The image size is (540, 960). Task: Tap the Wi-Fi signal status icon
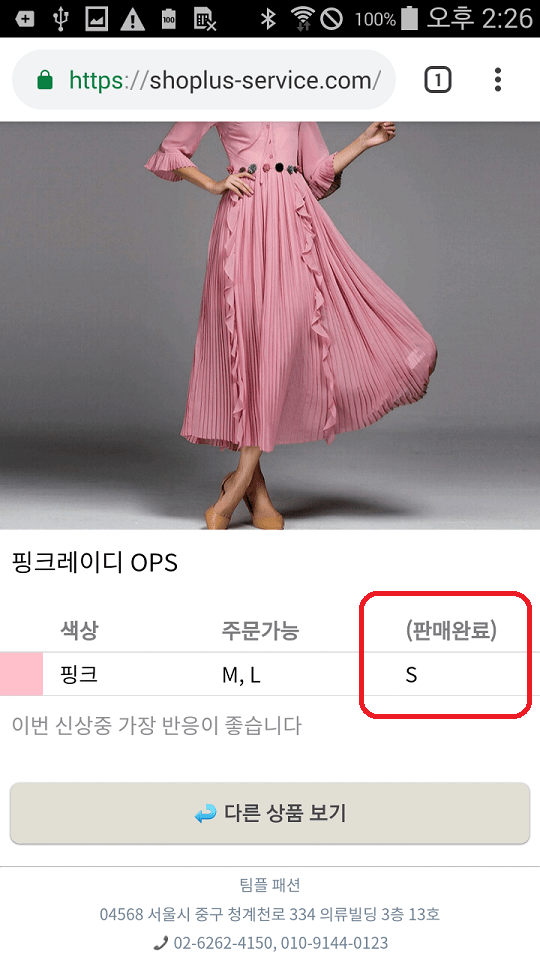tap(302, 19)
